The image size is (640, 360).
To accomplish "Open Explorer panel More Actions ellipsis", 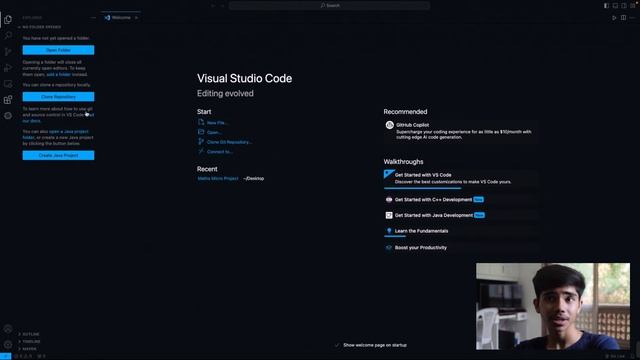I will pyautogui.click(x=93, y=18).
